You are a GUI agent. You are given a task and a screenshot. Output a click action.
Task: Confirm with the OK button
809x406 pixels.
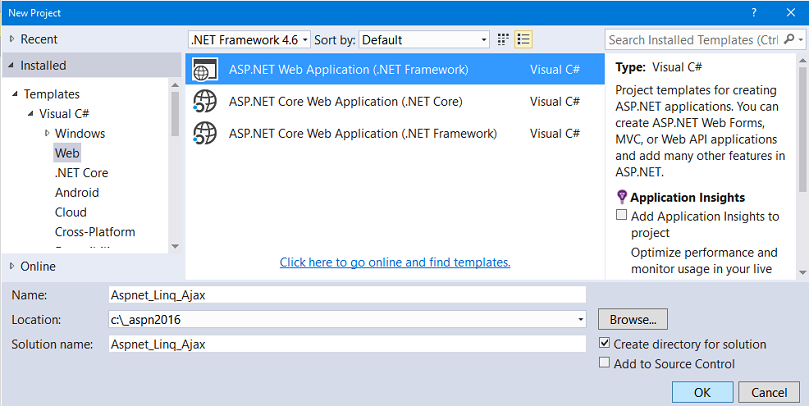point(702,393)
